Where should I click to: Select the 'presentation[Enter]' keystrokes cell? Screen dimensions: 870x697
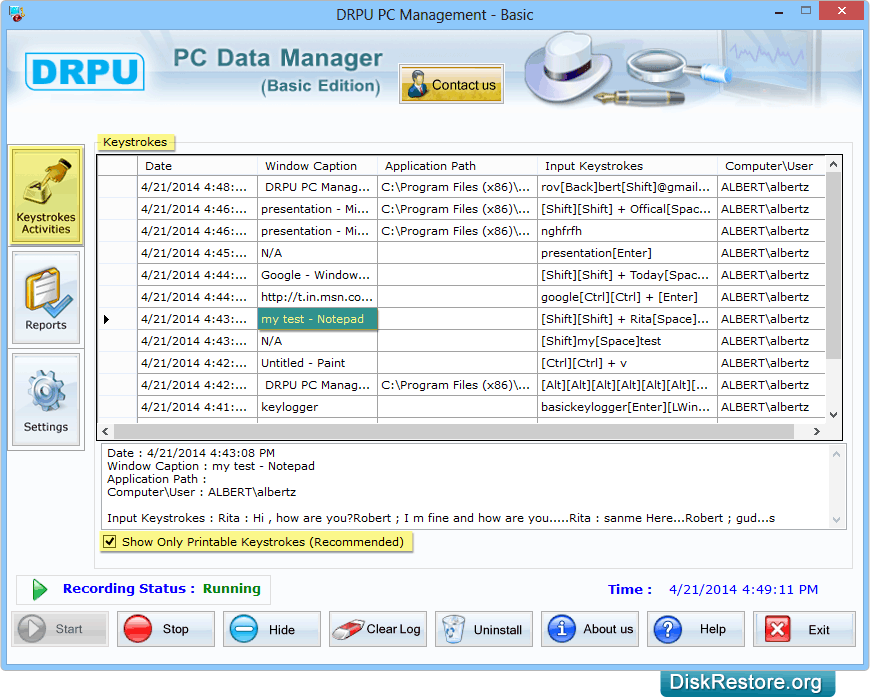[x=627, y=253]
